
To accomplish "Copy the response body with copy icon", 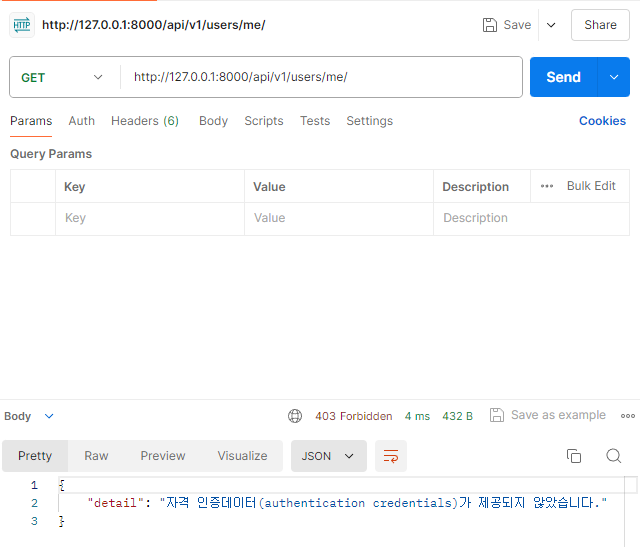I will (x=574, y=456).
